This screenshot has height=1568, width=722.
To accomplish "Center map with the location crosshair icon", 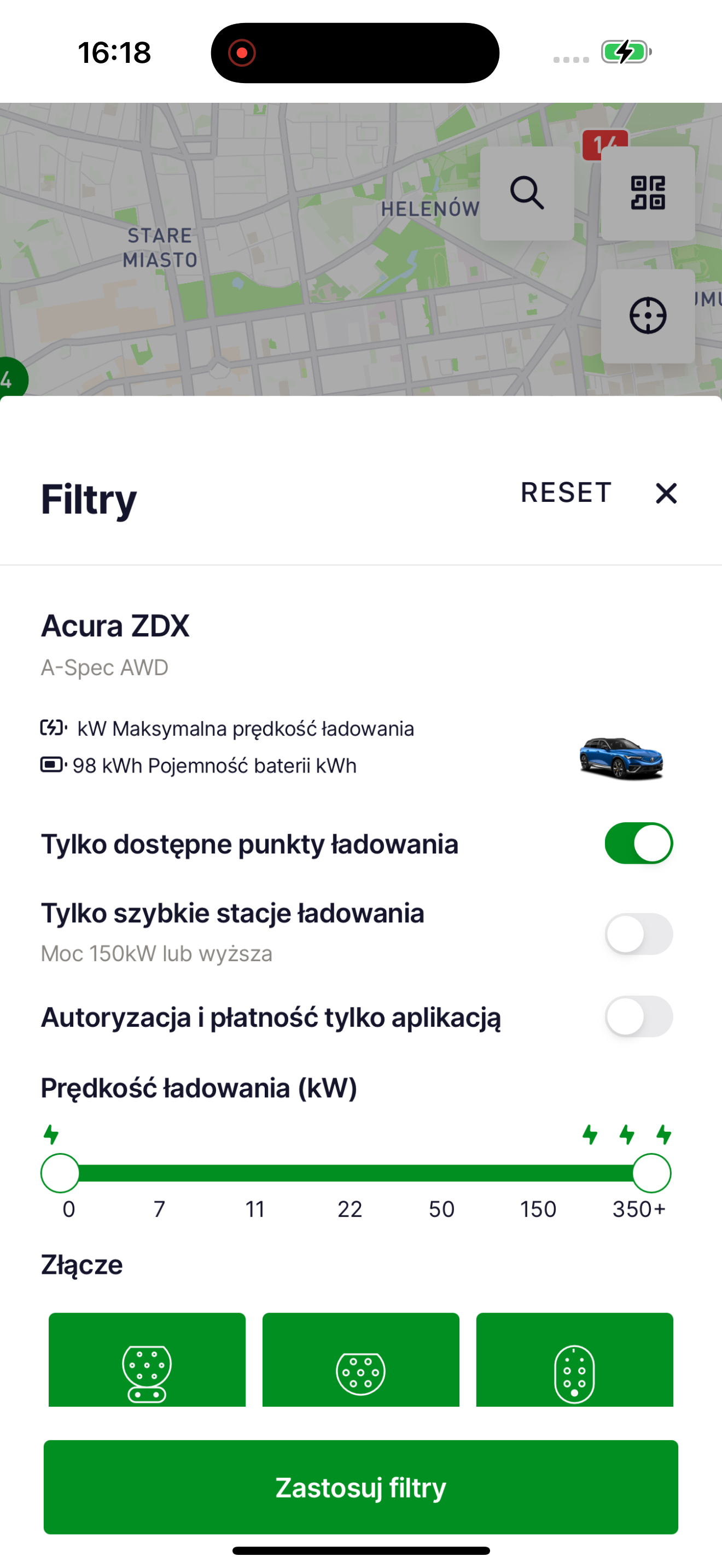I will tap(648, 316).
